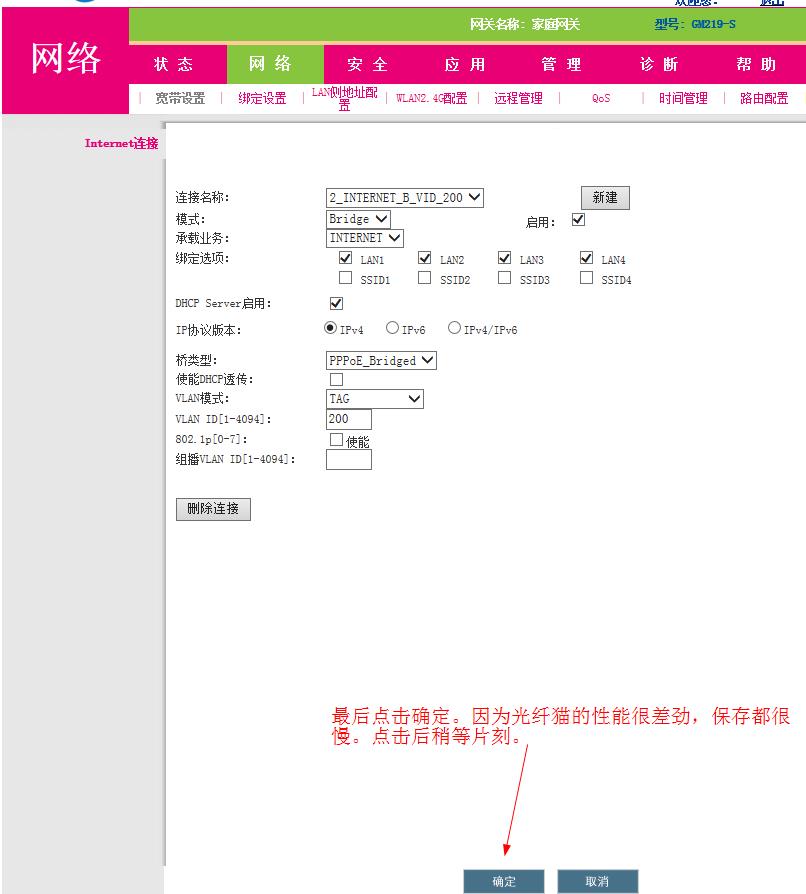Open the 路由配置 page
The image size is (806, 894).
click(x=764, y=98)
